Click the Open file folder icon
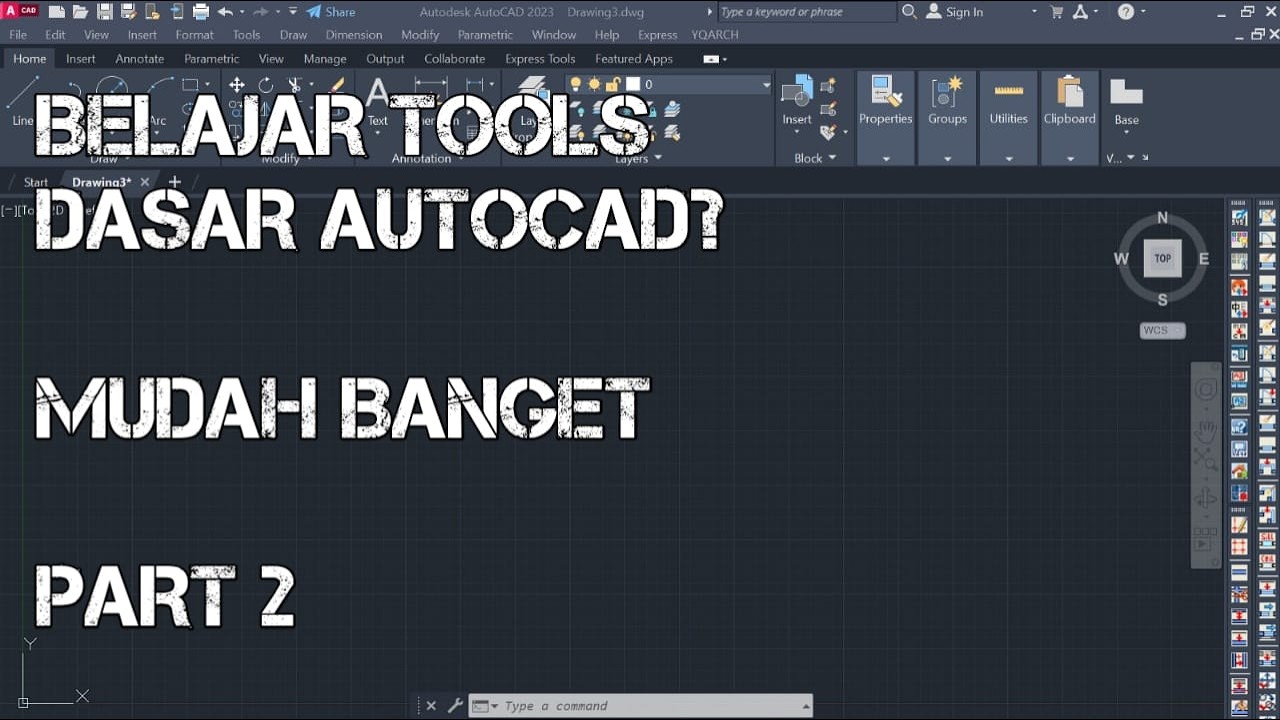The image size is (1280, 720). tap(80, 12)
